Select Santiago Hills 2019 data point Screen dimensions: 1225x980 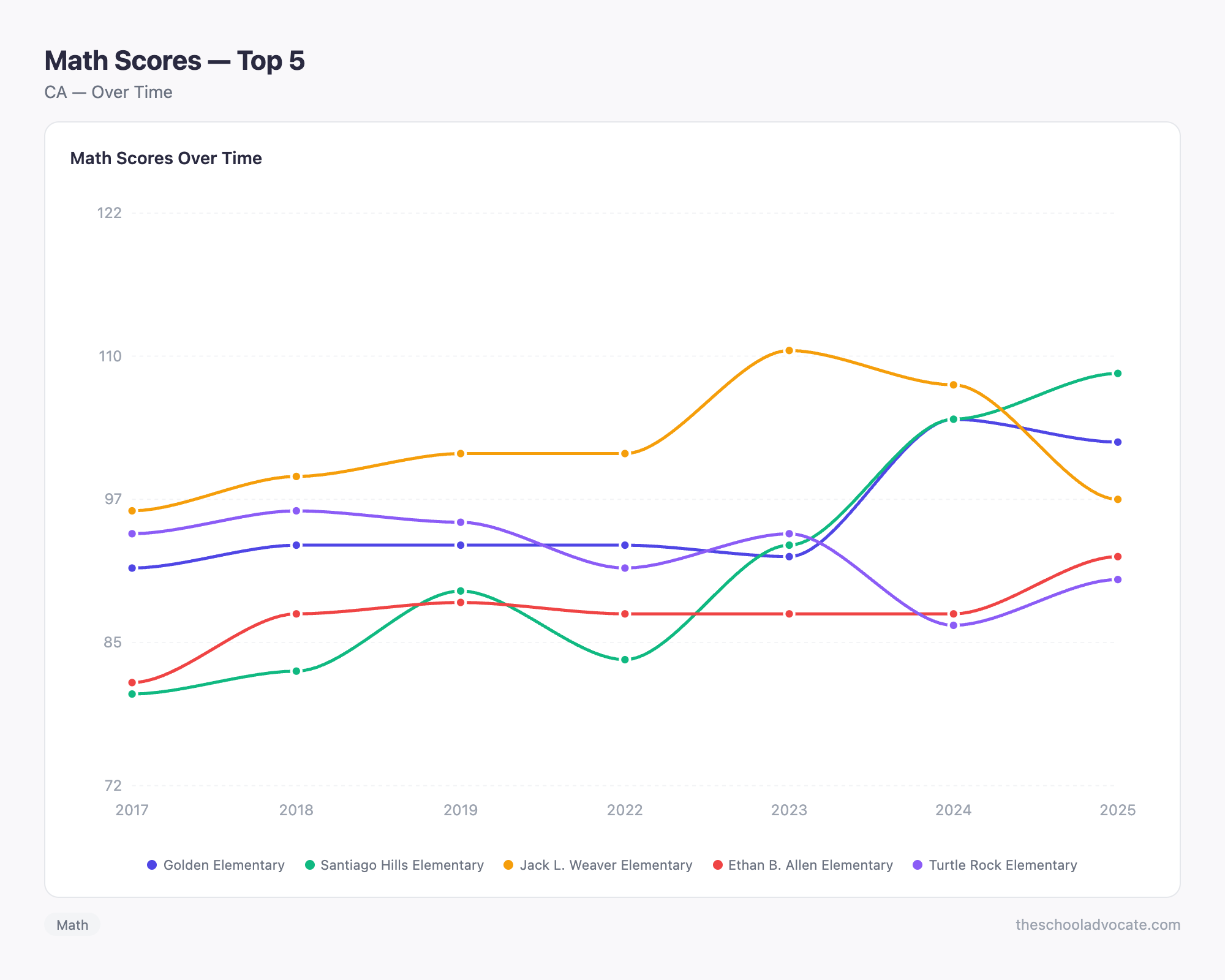[461, 591]
